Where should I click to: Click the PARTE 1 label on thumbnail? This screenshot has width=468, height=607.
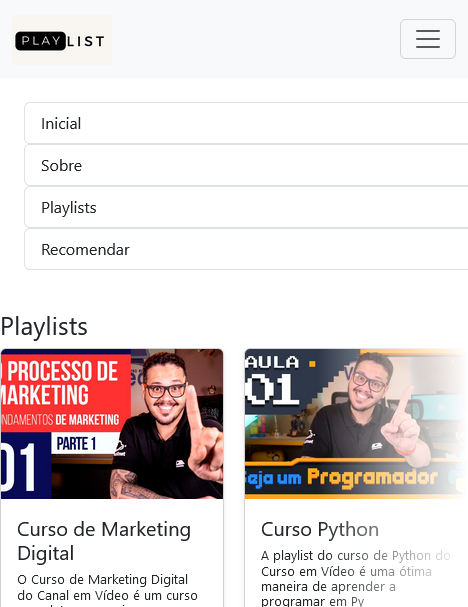pos(76,444)
